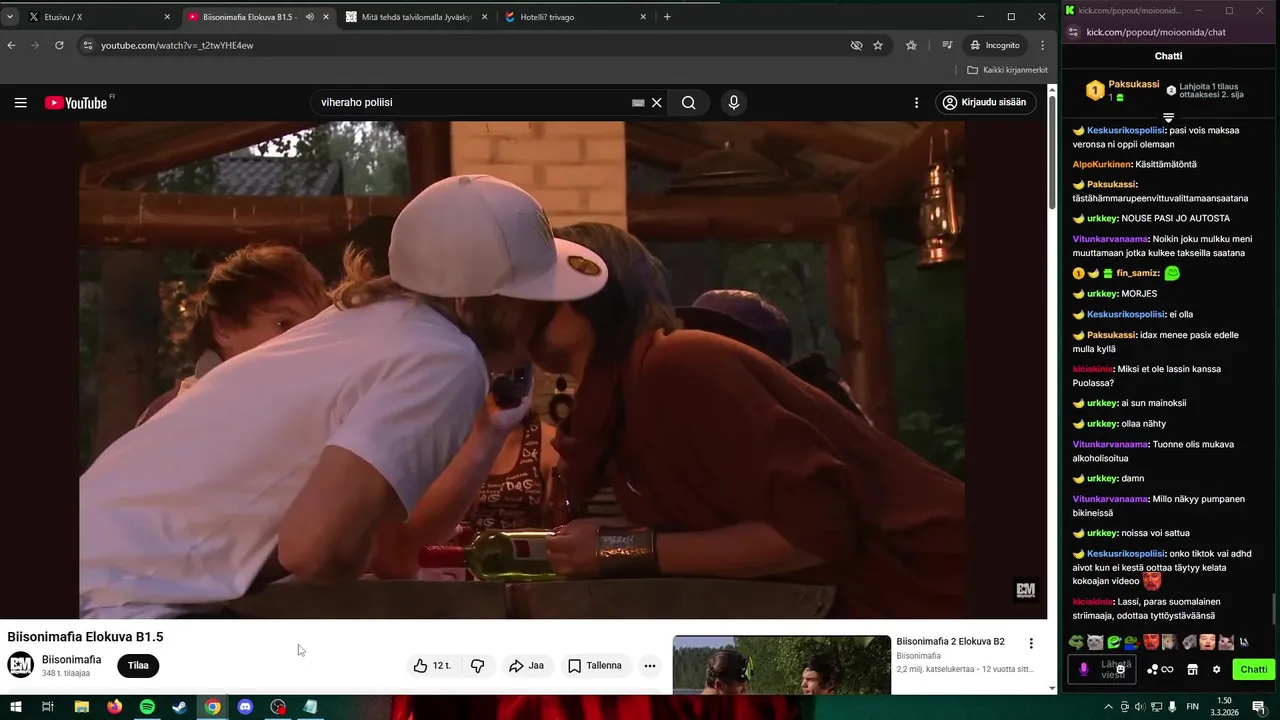Screen dimensions: 1280x720
Task: Subscribe with the Tilaa button
Action: 138,665
